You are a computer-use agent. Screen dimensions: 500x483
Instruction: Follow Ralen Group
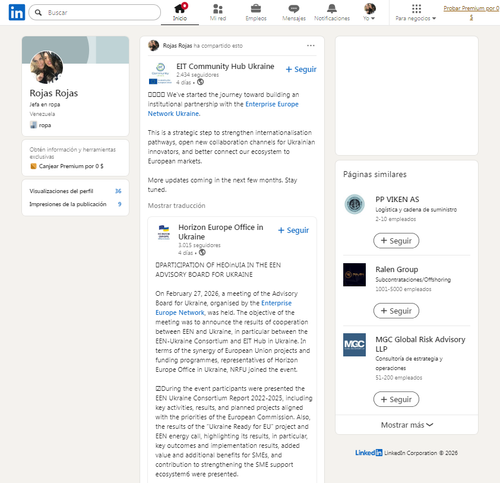click(396, 311)
